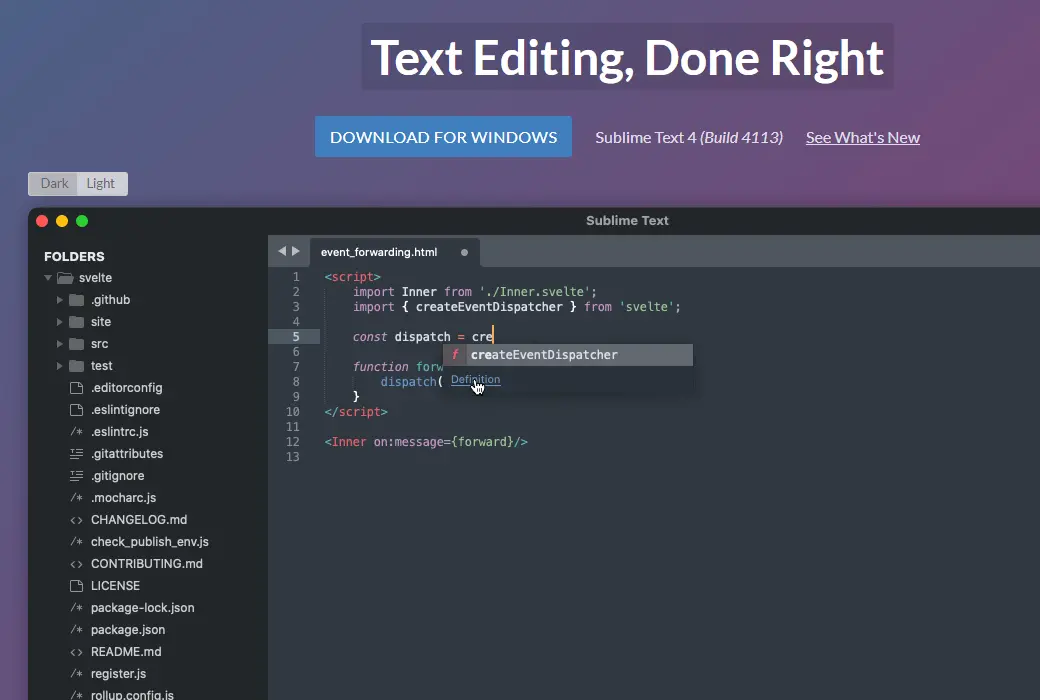Viewport: 1040px width, 700px height.
Task: Expand the test folder arrow
Action: [x=60, y=366]
